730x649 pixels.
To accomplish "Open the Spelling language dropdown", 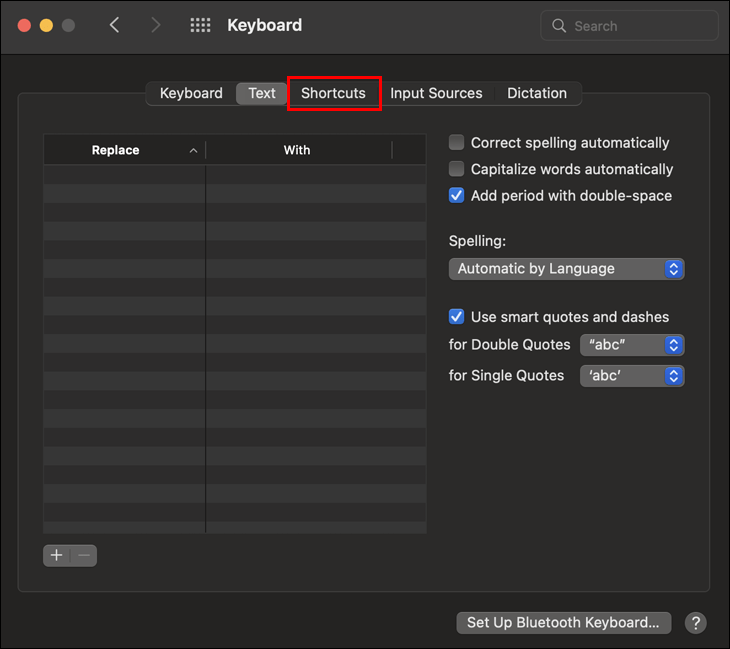I will click(x=566, y=269).
